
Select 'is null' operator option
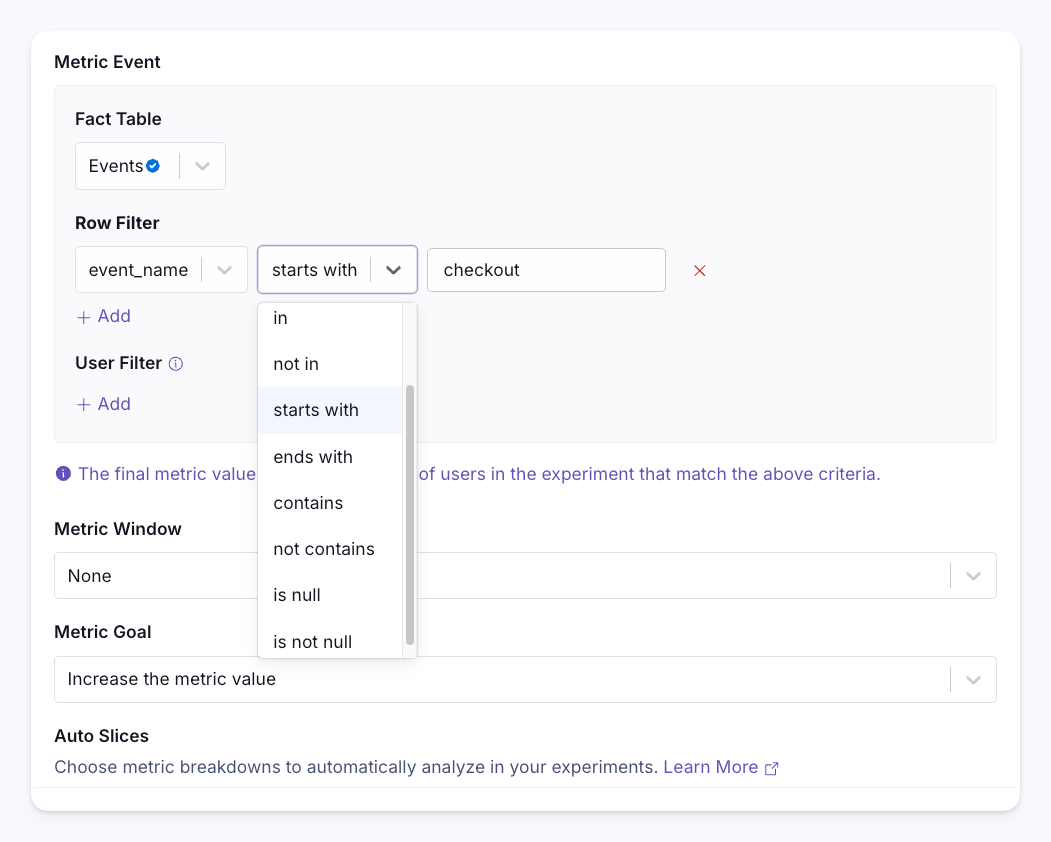click(298, 595)
